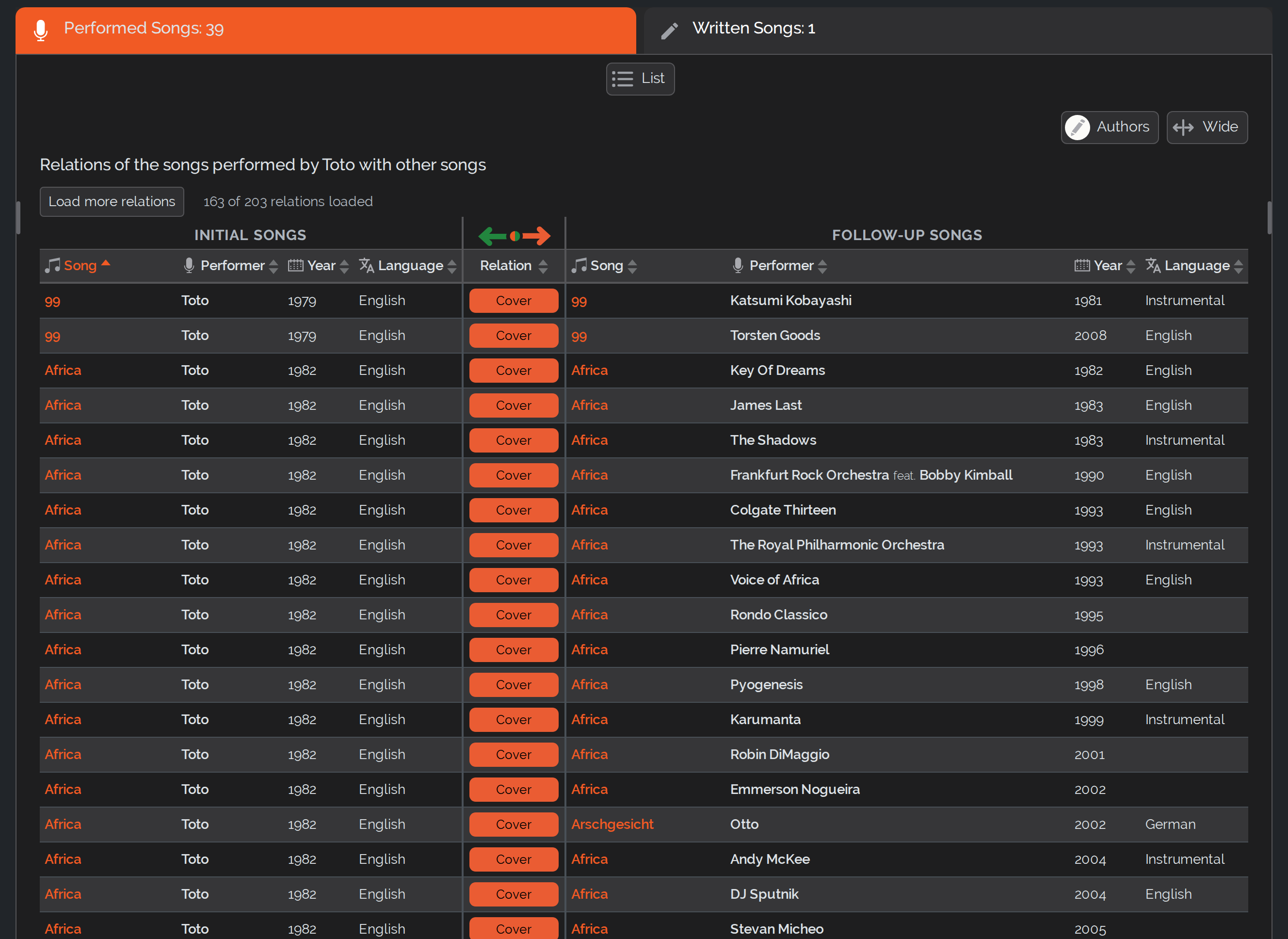Open initial Africa song in James Last row

point(63,405)
